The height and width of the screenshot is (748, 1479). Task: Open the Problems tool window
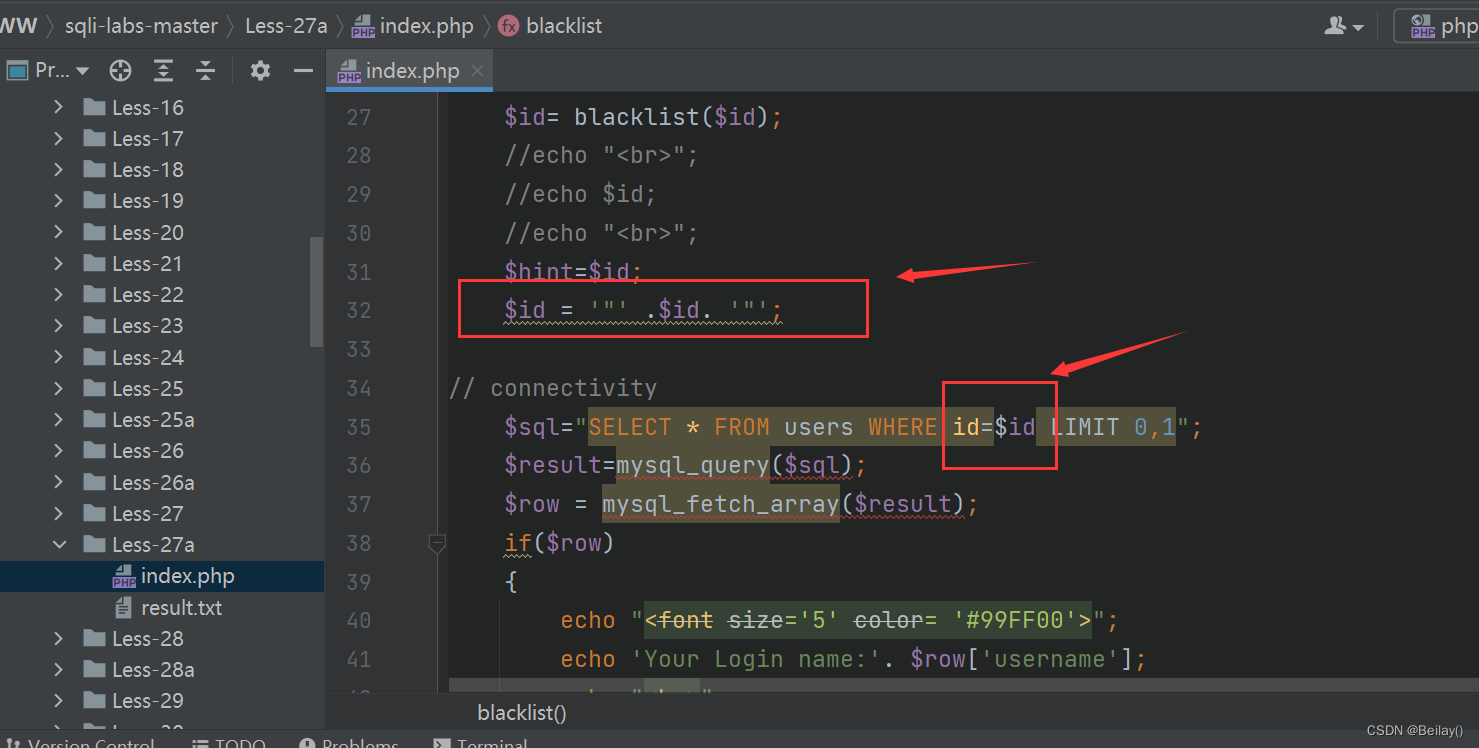coord(349,744)
